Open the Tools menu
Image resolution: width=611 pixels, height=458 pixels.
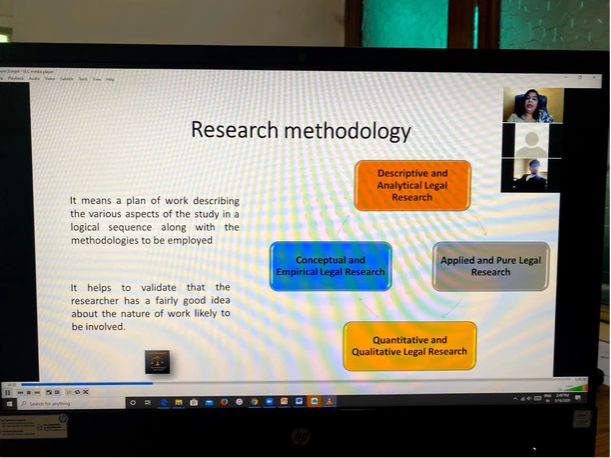coord(83,78)
